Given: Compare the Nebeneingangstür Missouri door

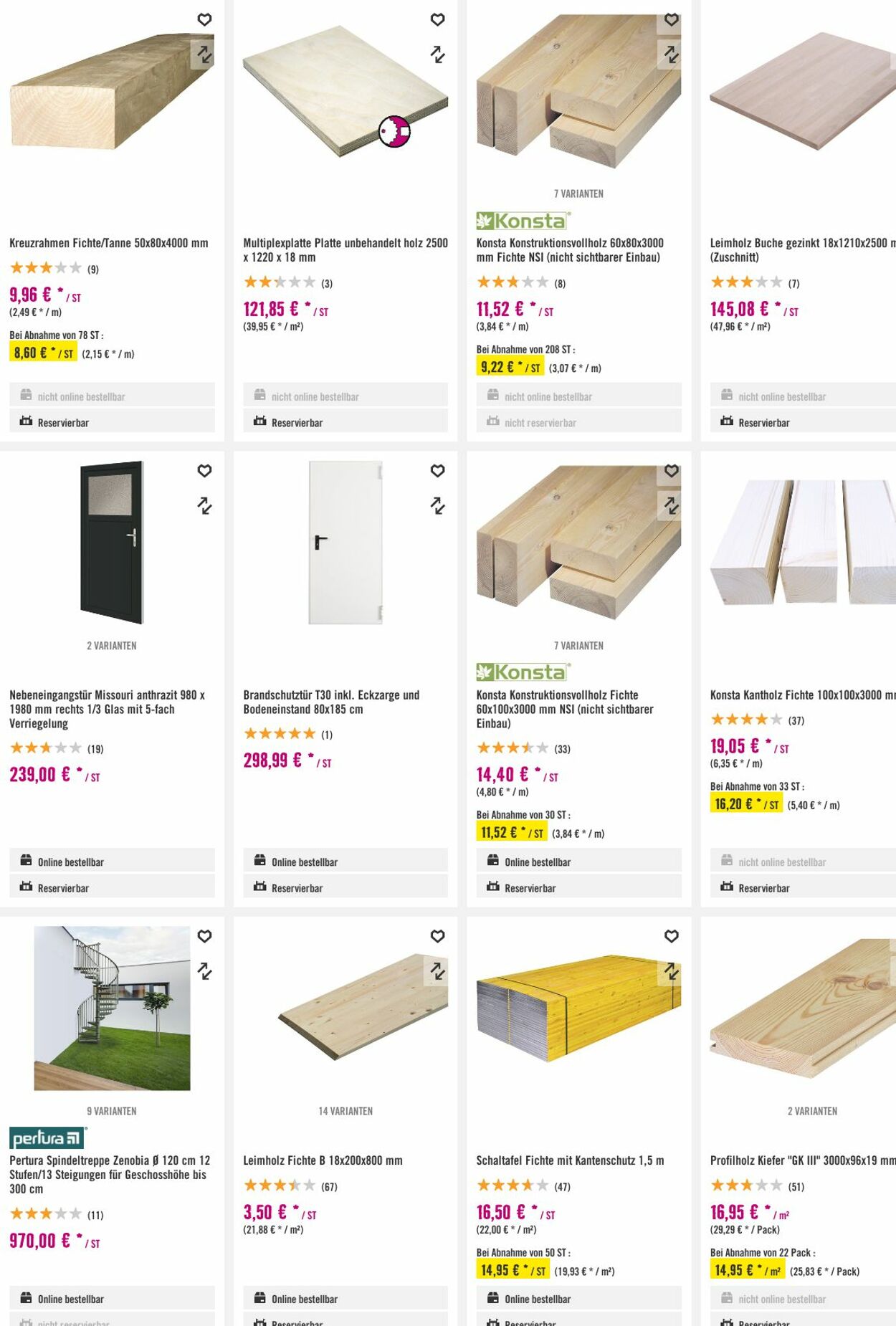Looking at the screenshot, I should pos(204,506).
